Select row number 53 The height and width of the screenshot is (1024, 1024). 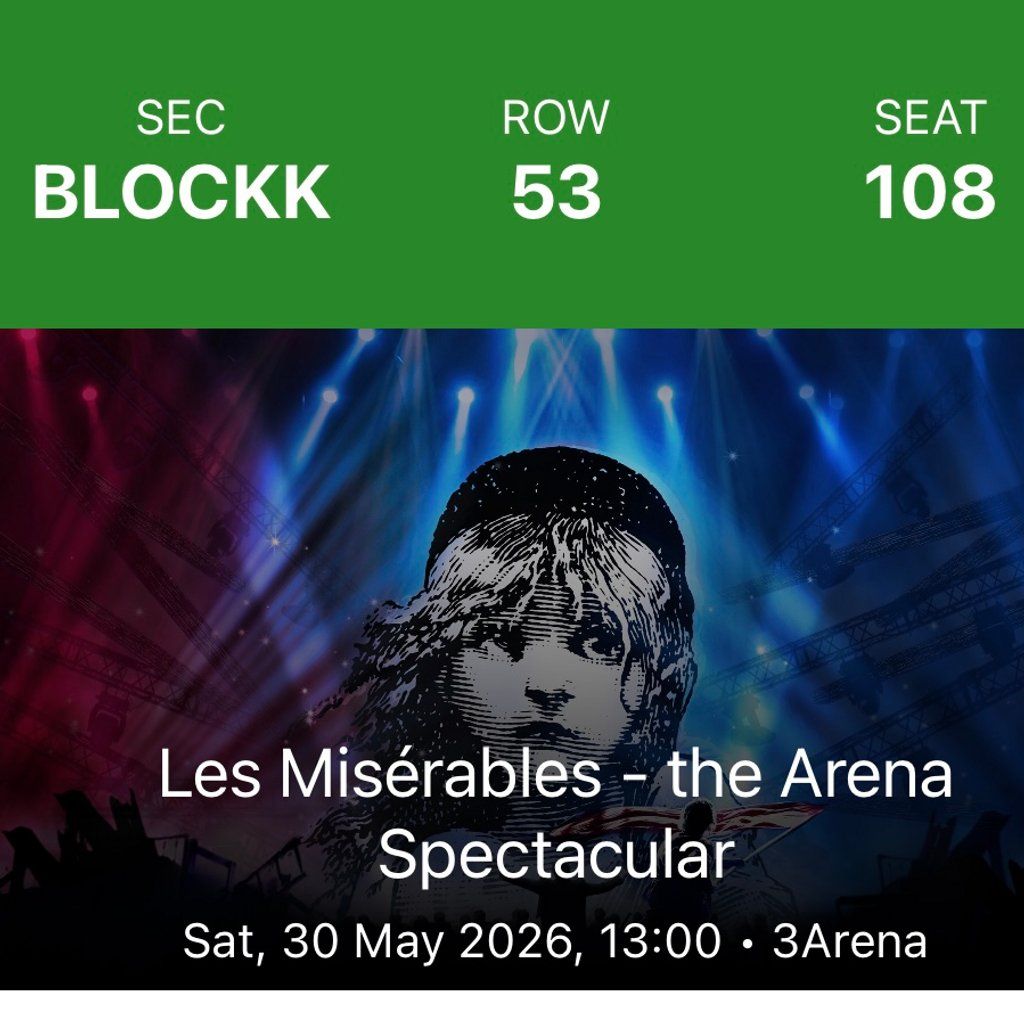coord(556,192)
